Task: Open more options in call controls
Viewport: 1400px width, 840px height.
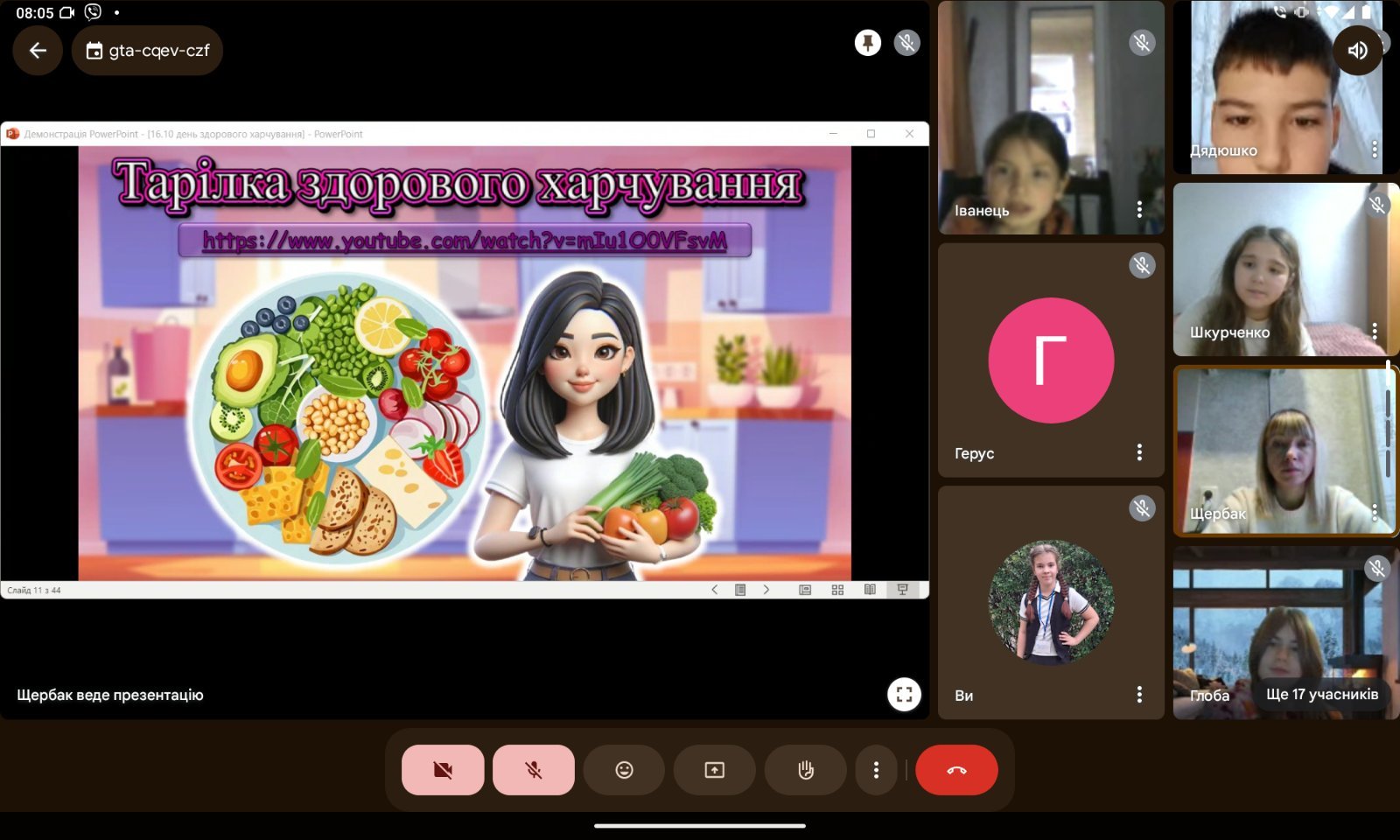Action: 876,770
